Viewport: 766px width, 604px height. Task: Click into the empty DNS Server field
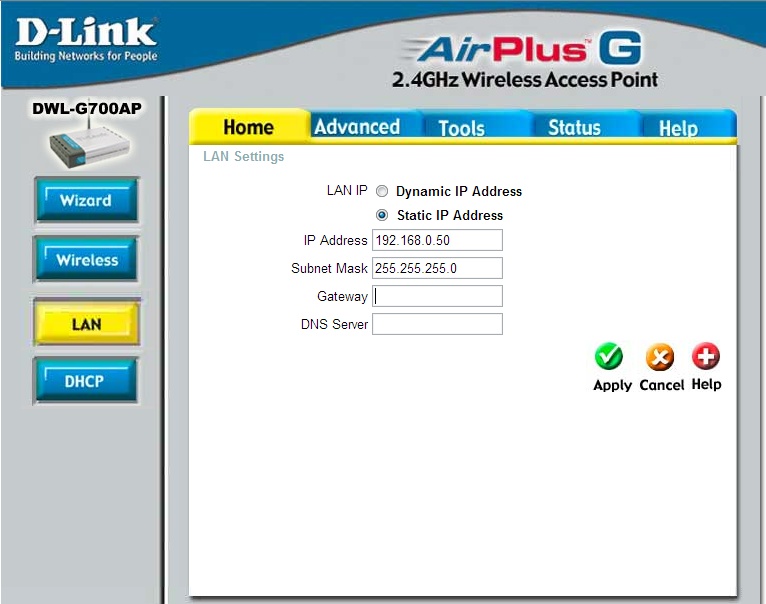pyautogui.click(x=437, y=324)
